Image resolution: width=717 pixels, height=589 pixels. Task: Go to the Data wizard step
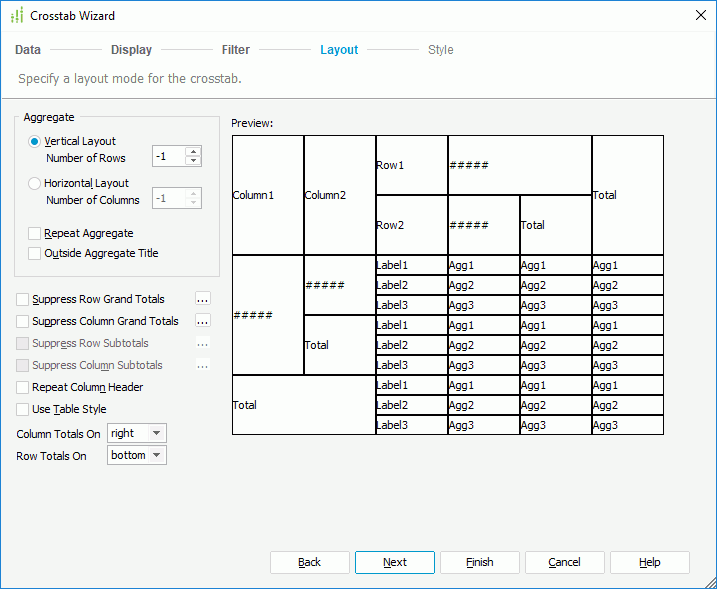(x=28, y=50)
